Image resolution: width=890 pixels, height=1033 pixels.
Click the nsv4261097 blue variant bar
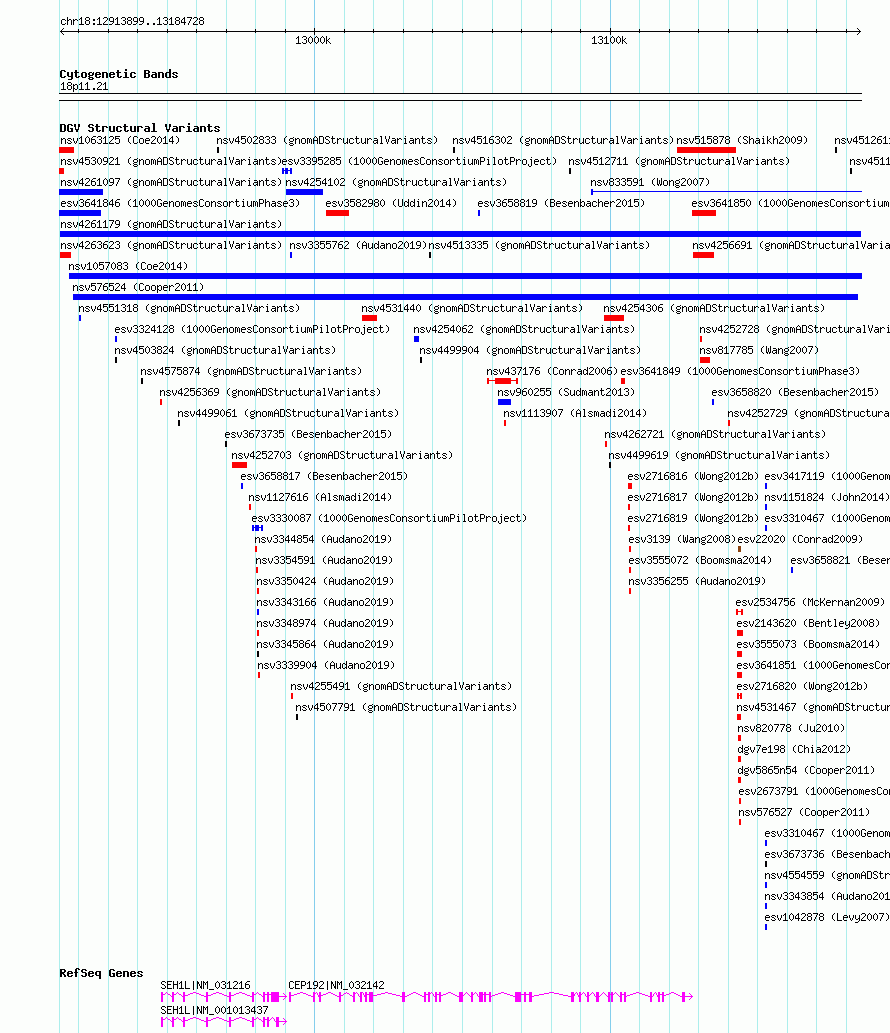point(81,192)
